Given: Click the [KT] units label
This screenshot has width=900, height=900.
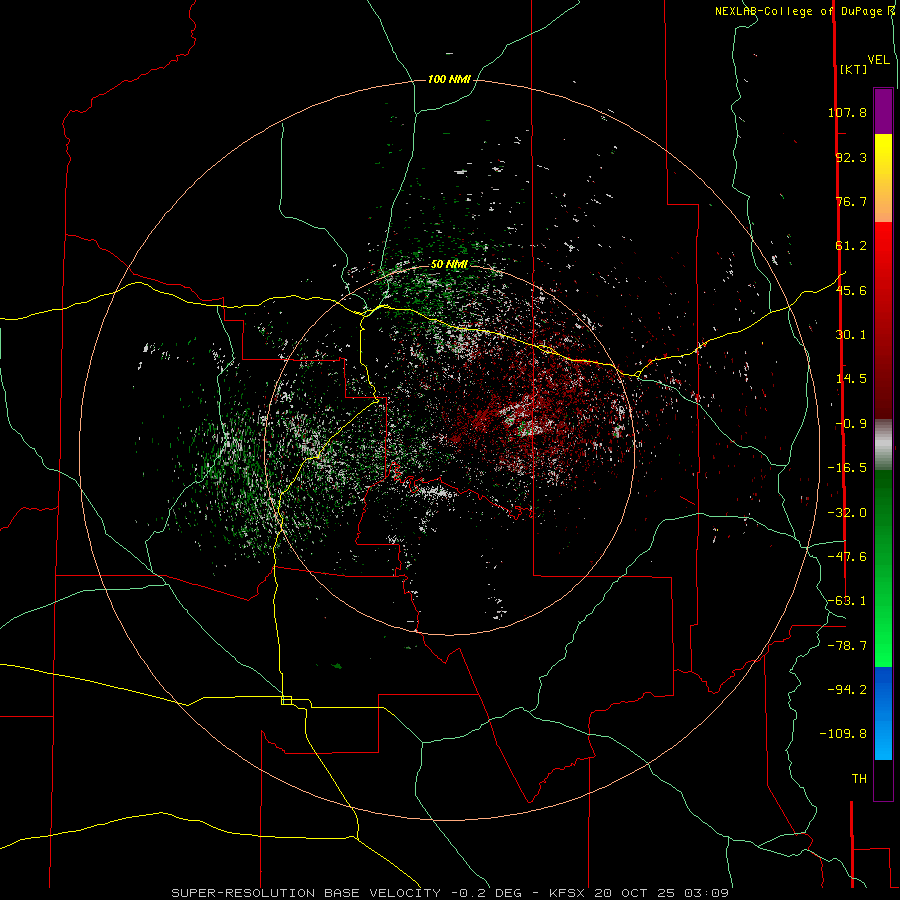Looking at the screenshot, I should 853,69.
